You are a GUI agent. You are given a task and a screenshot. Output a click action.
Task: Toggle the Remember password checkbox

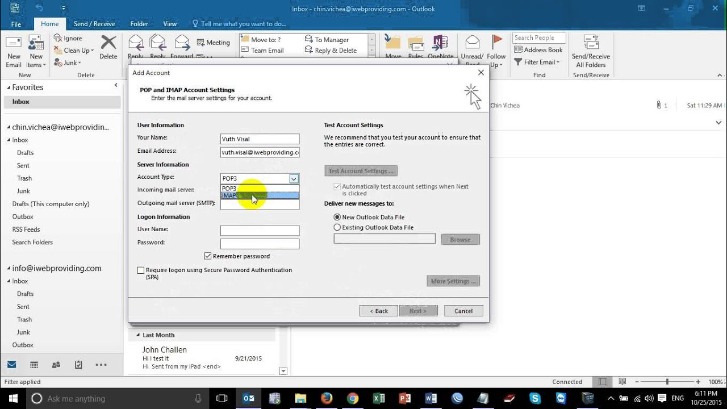pyautogui.click(x=208, y=256)
